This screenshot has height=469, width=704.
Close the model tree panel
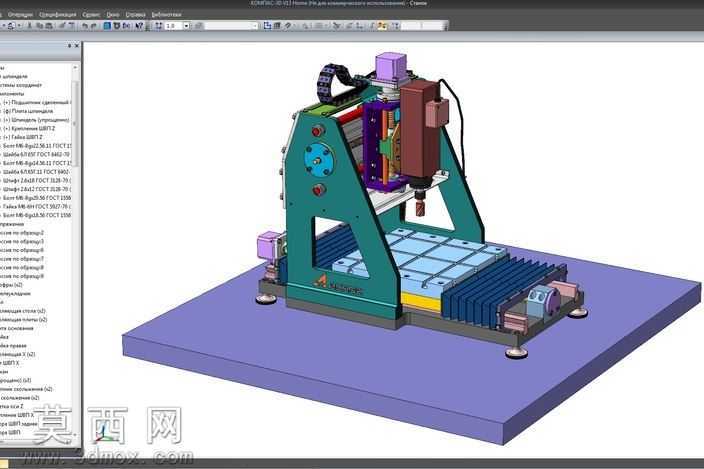(x=77, y=45)
